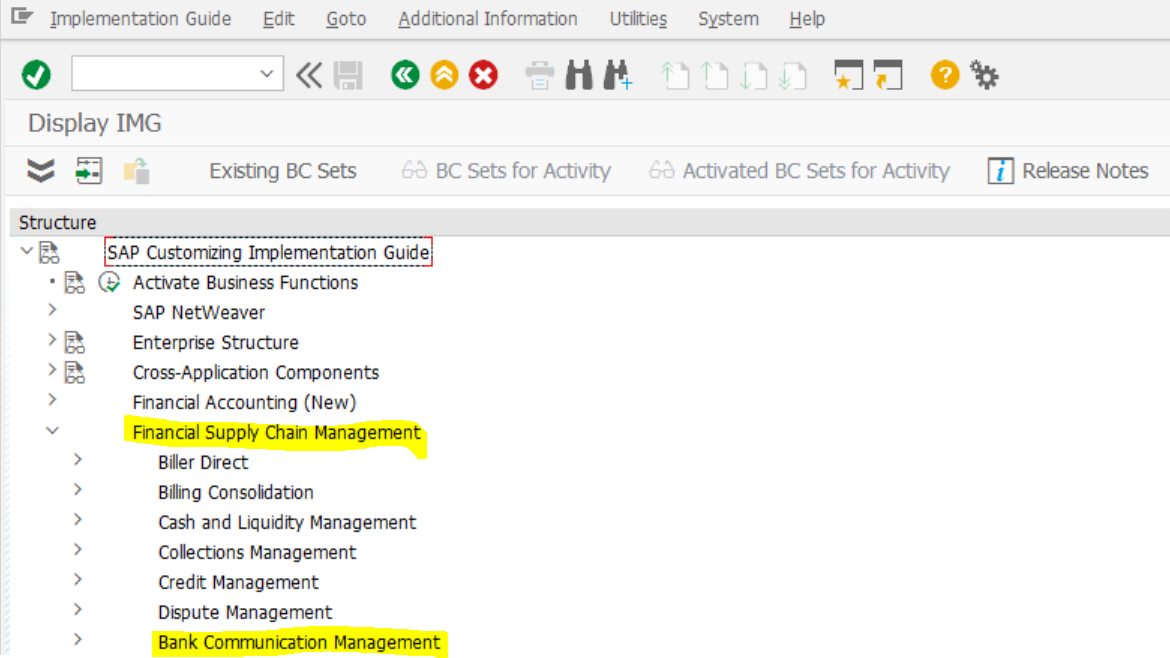The width and height of the screenshot is (1170, 658).
Task: Select the Cash and Liquidity Management item
Action: coord(287,522)
